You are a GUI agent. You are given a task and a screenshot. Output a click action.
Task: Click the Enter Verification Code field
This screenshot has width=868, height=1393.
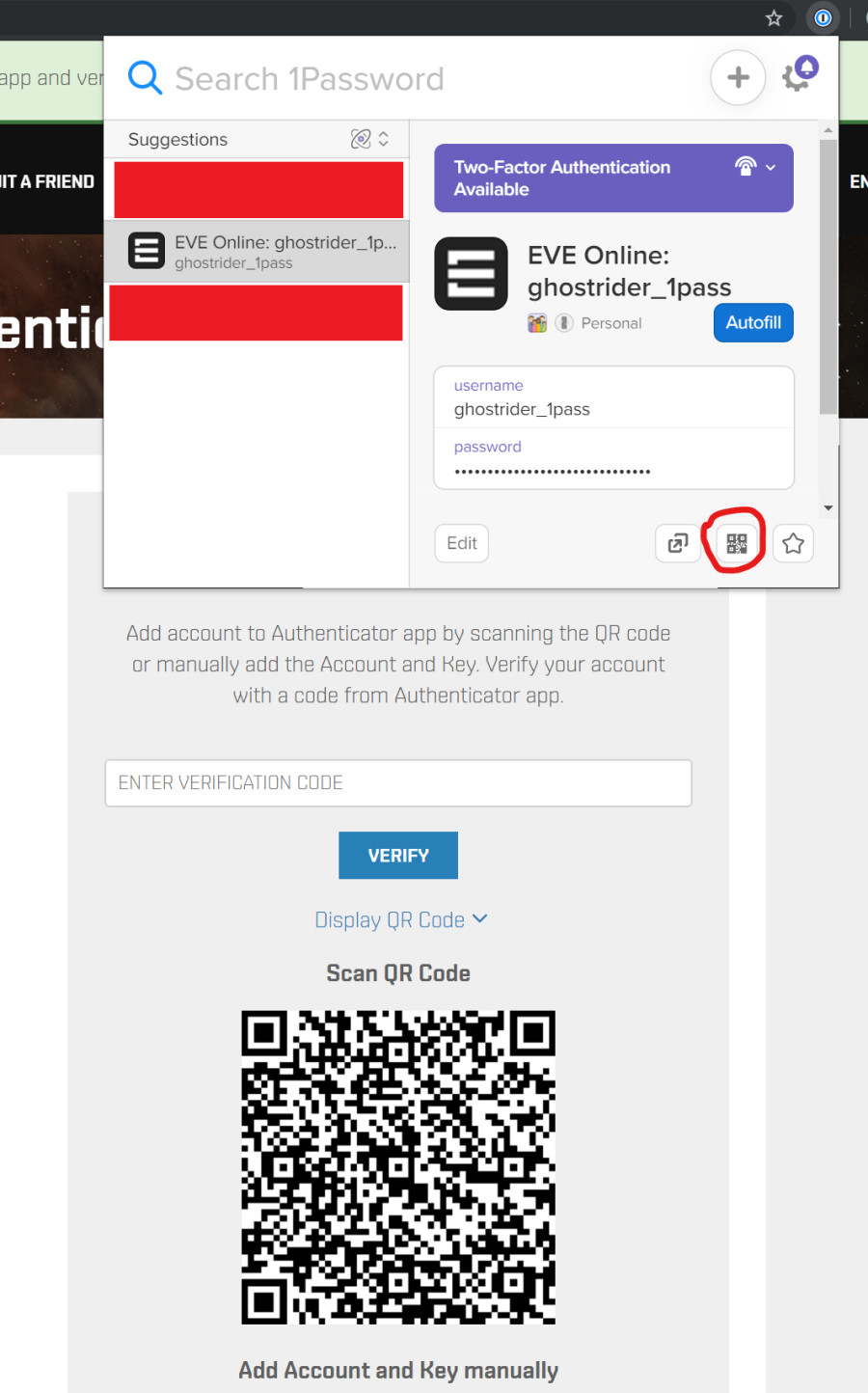(397, 782)
